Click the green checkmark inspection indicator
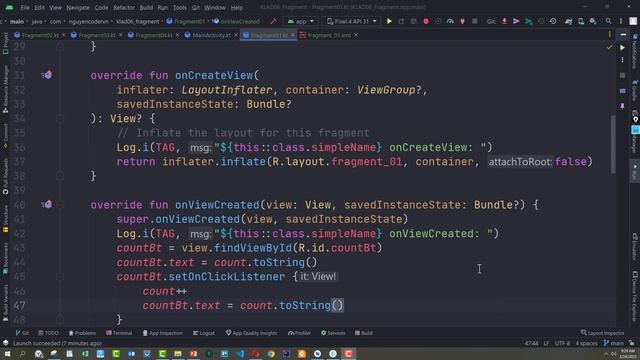This screenshot has width=640, height=360. [x=609, y=47]
